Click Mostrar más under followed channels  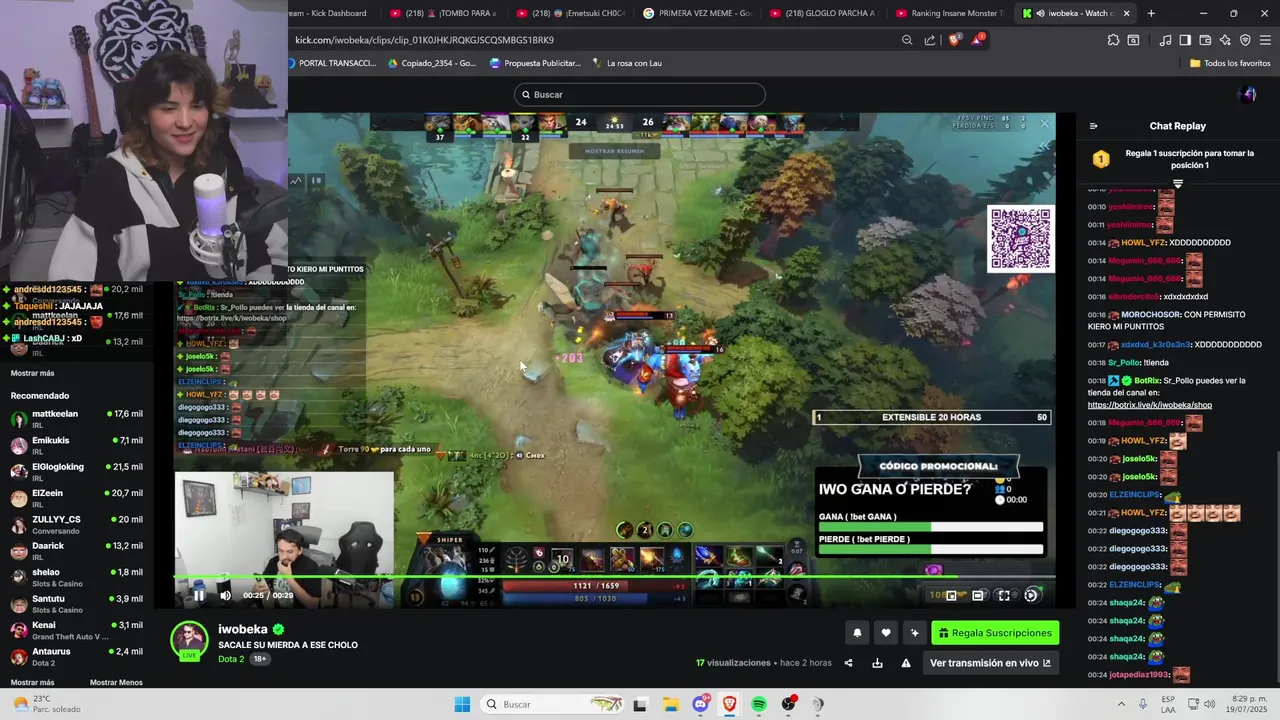[32, 373]
